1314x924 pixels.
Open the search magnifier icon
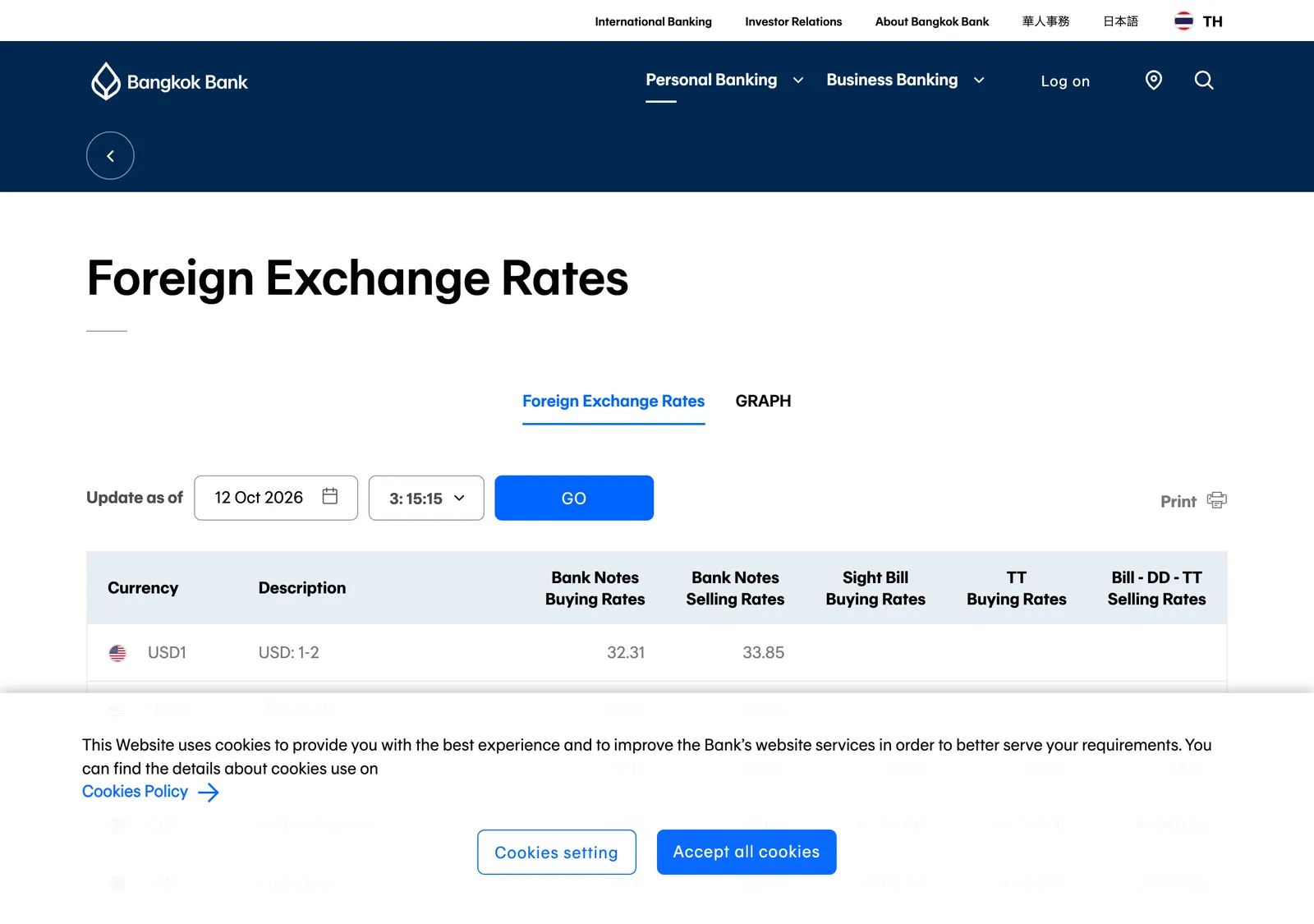pos(1204,80)
